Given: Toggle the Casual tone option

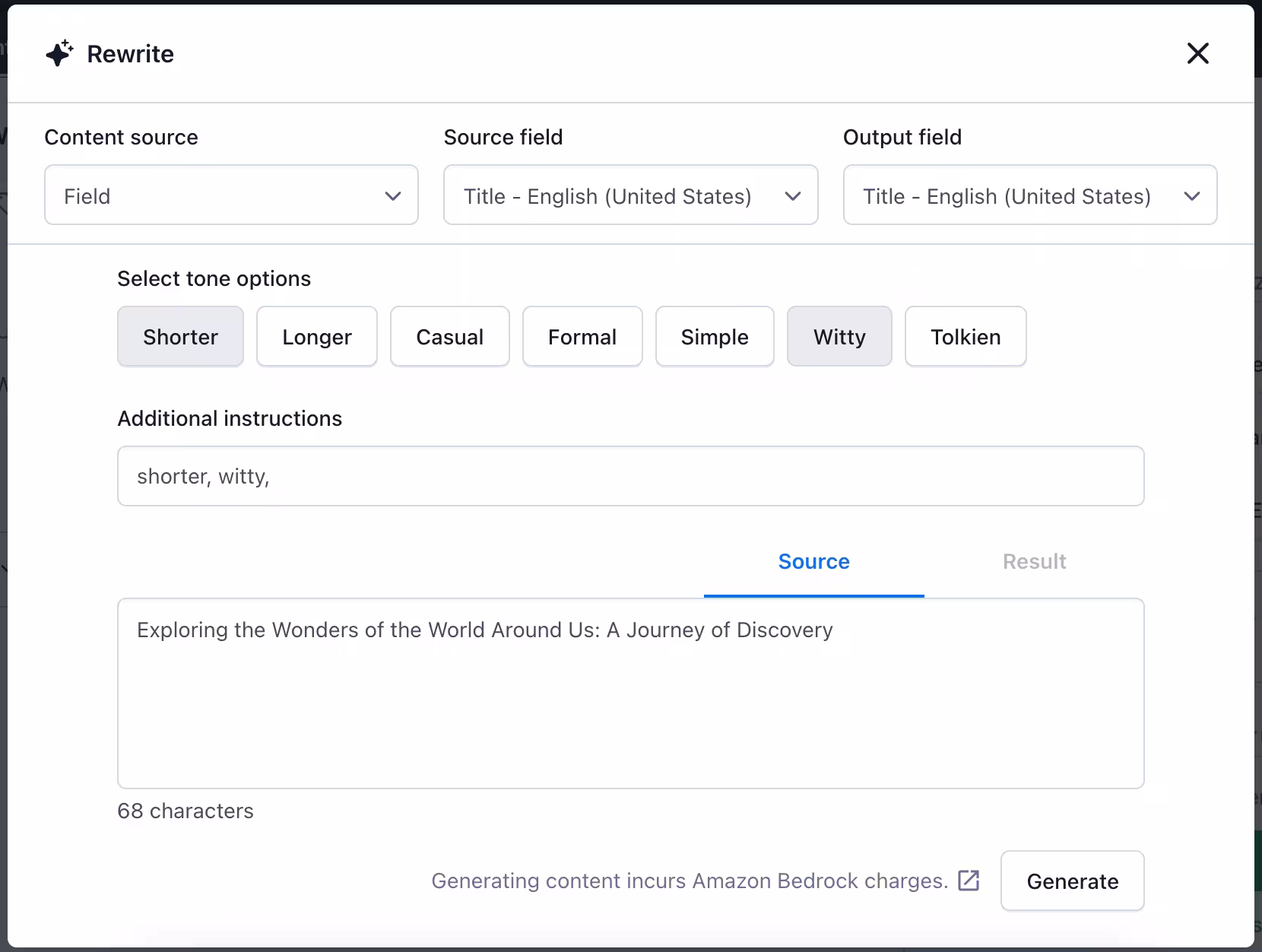Looking at the screenshot, I should (x=450, y=336).
